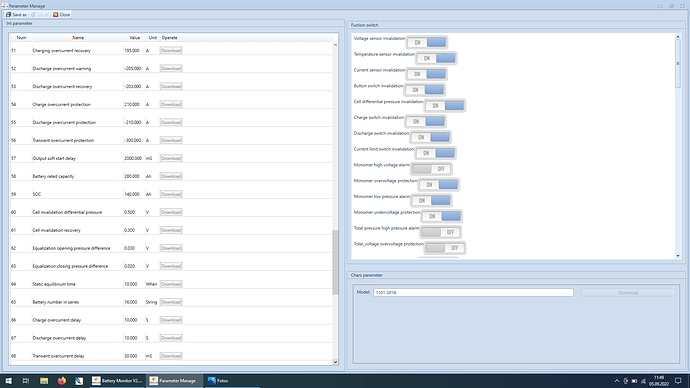
Task: Click Download in the SOC row
Action: point(171,194)
